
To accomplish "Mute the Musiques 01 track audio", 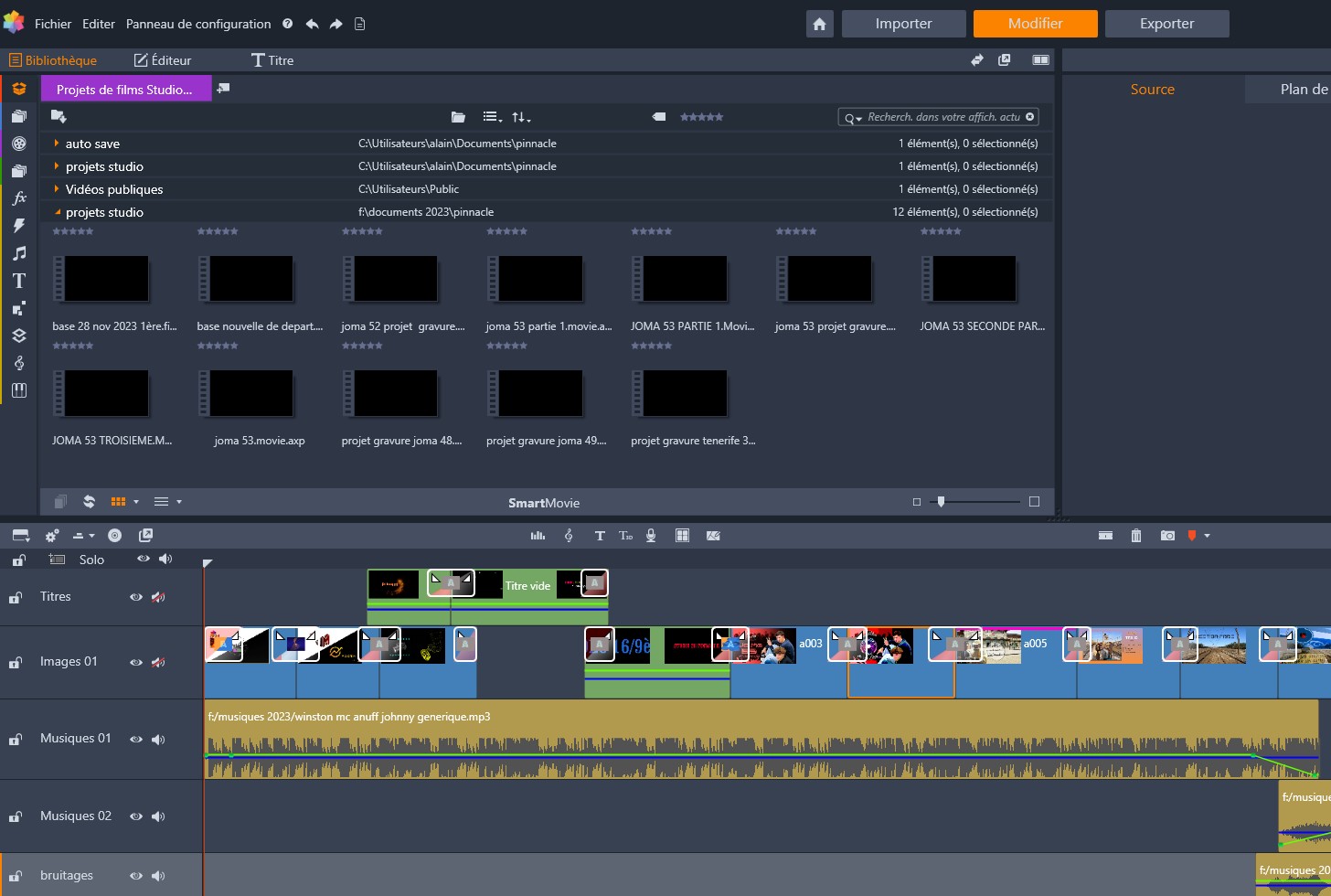I will point(158,739).
